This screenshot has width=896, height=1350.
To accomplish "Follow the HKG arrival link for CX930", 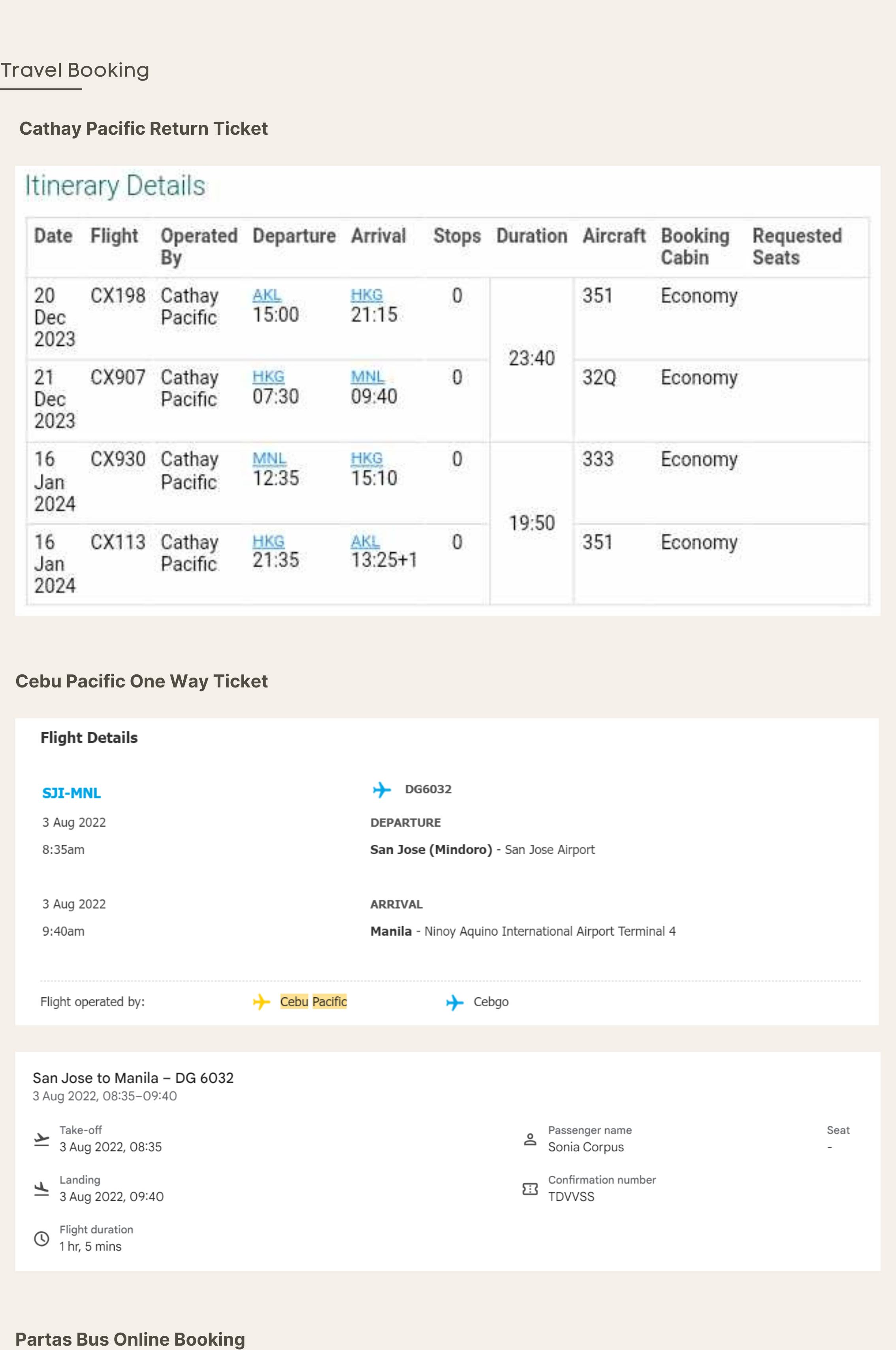I will [x=366, y=459].
